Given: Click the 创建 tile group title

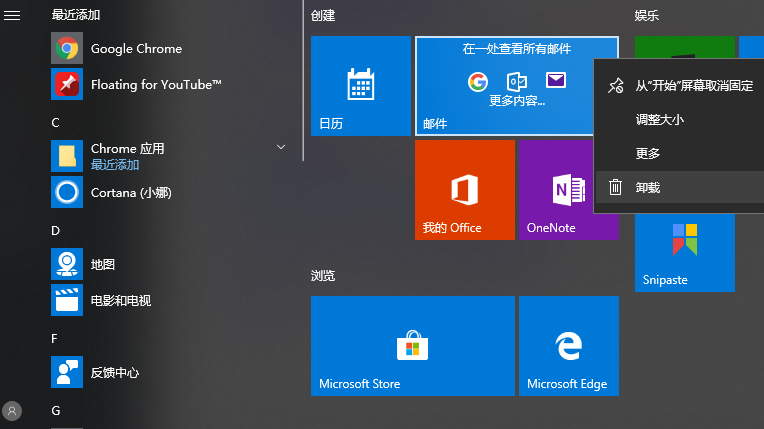Looking at the screenshot, I should click(323, 16).
